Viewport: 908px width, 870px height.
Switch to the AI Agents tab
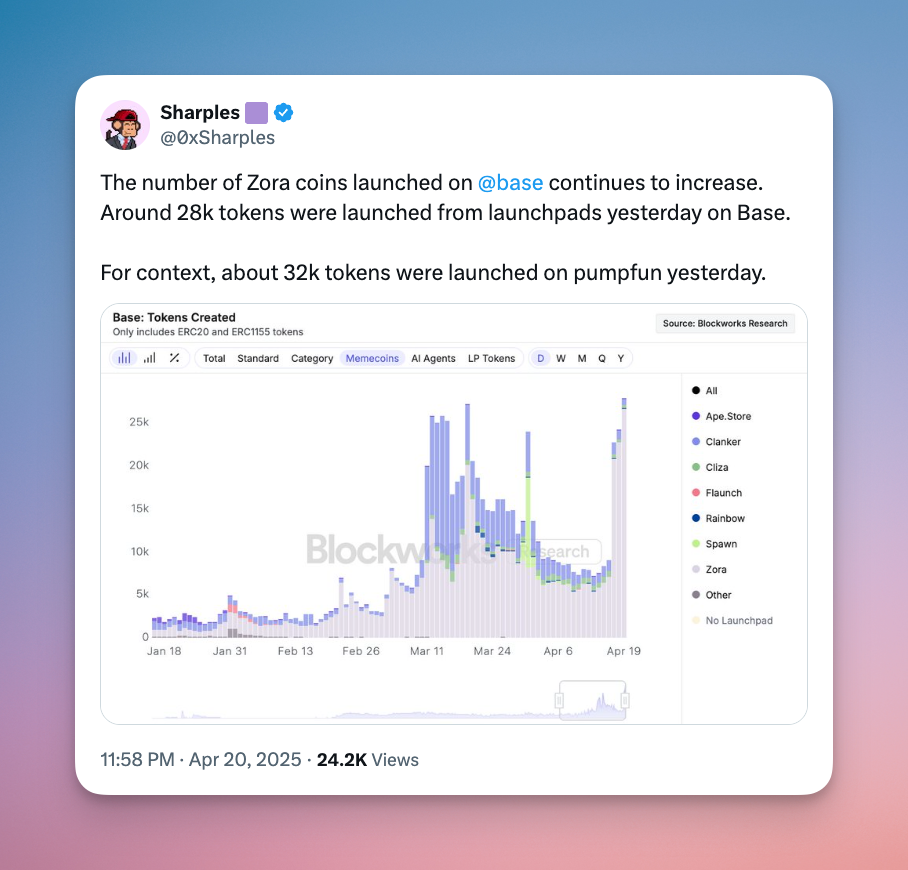coord(433,358)
